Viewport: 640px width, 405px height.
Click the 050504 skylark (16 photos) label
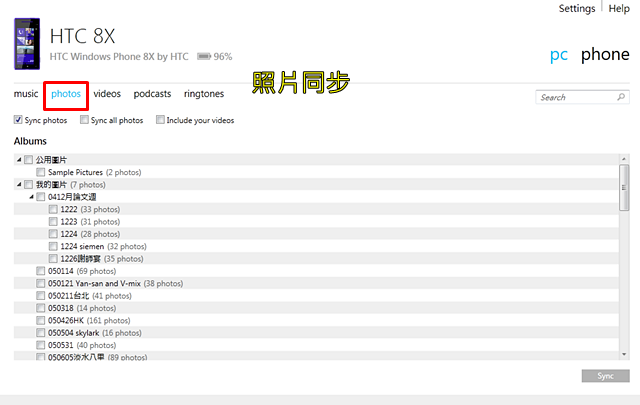point(95,333)
